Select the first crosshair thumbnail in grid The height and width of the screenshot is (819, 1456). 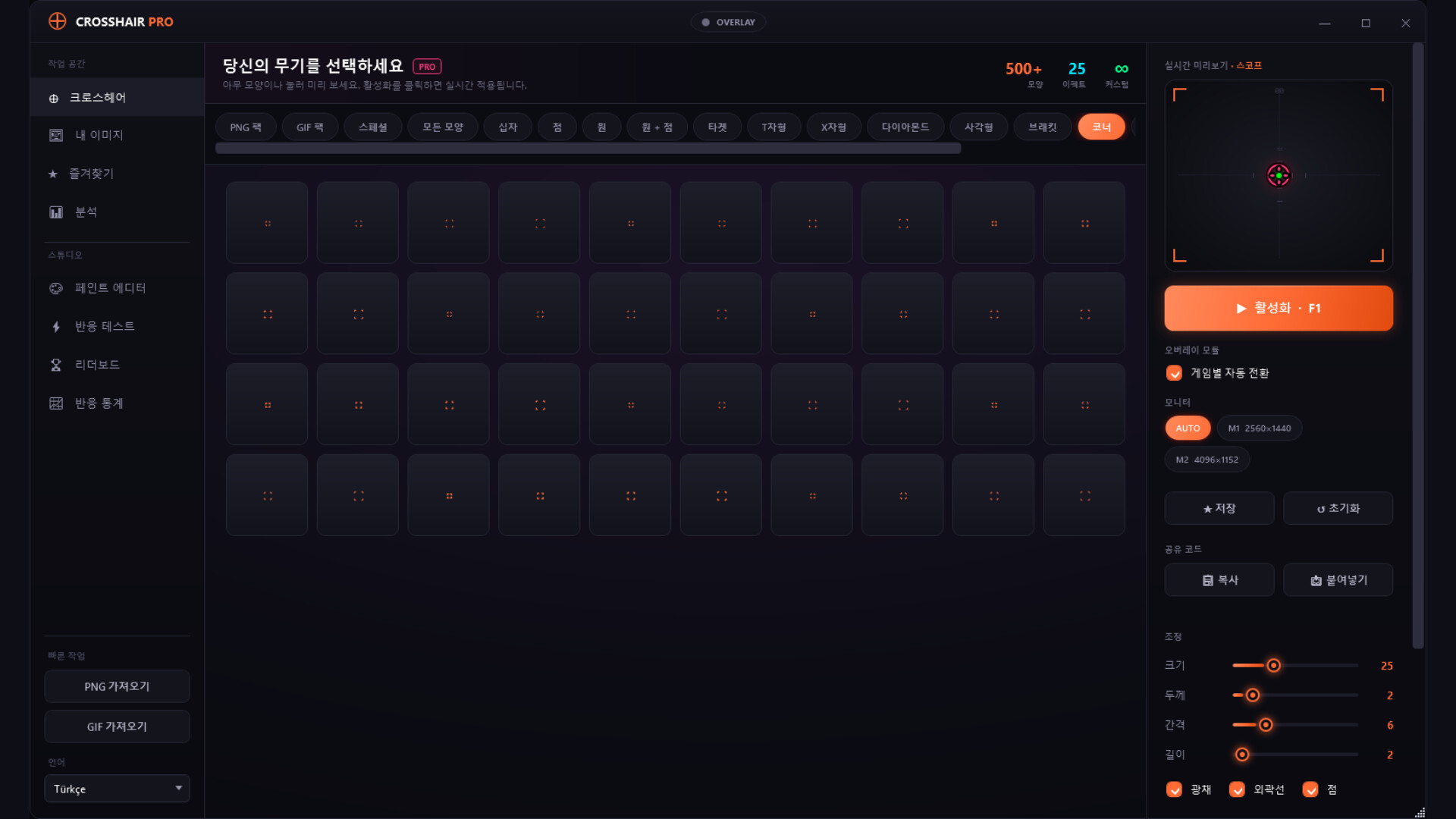pos(267,223)
